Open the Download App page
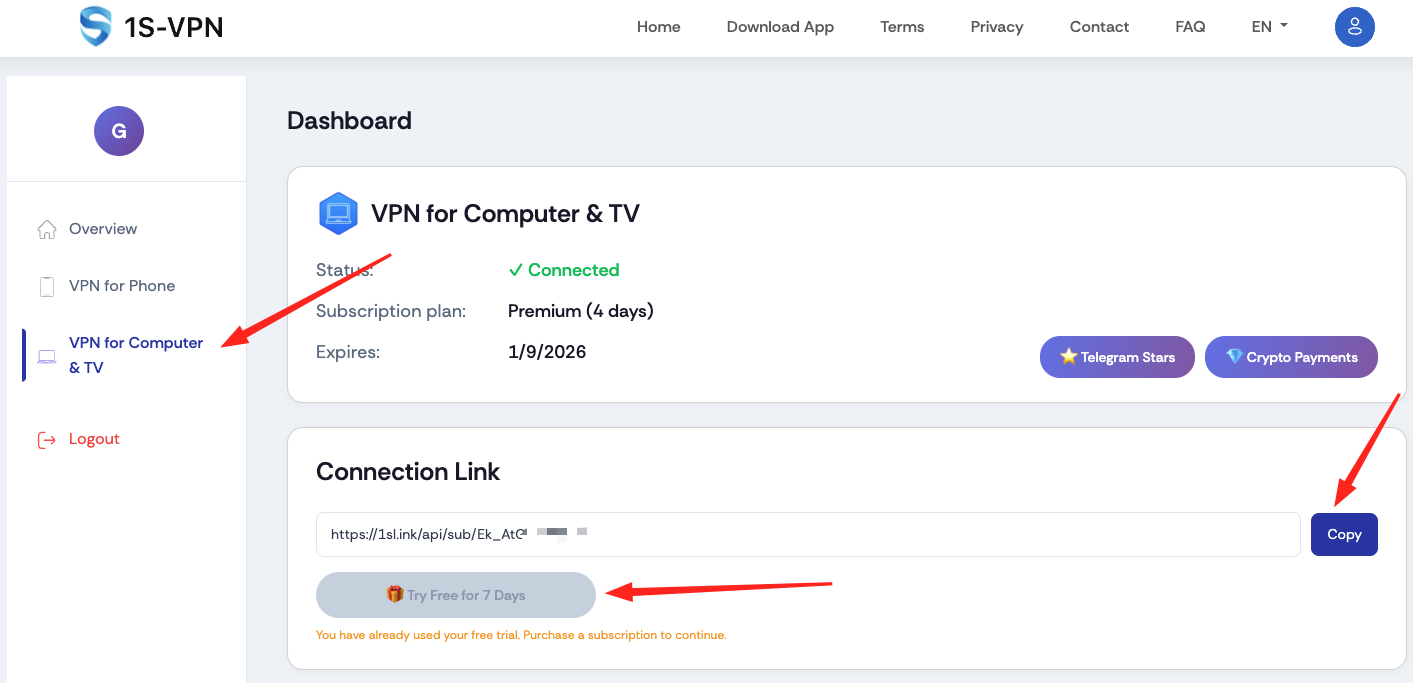Image resolution: width=1413 pixels, height=683 pixels. click(x=780, y=27)
